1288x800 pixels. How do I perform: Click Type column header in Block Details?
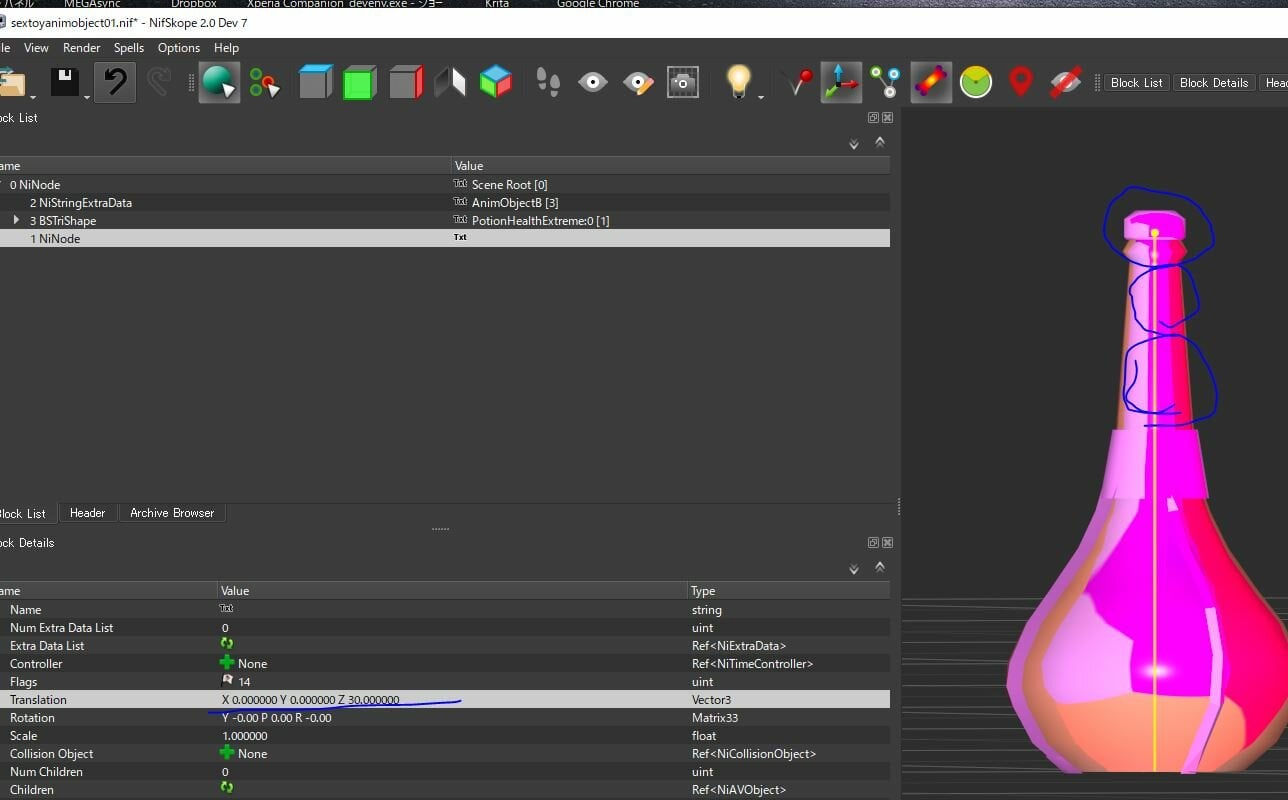tap(789, 591)
